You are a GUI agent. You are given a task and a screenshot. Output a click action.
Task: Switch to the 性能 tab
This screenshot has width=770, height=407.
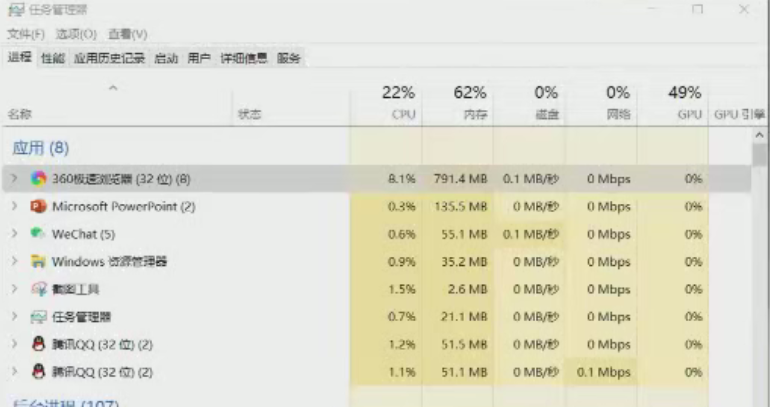point(52,58)
